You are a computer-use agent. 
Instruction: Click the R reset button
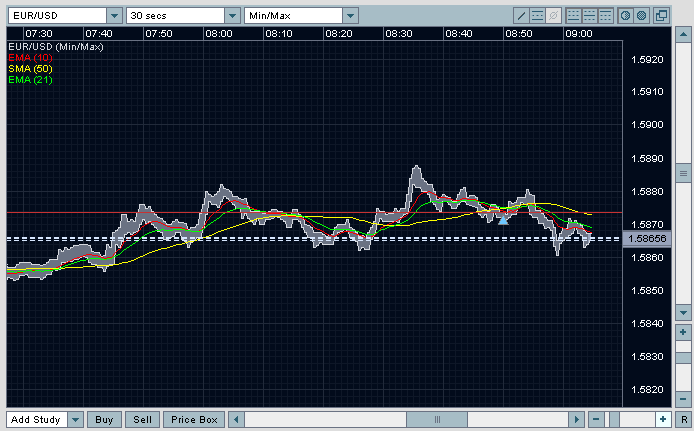point(683,419)
